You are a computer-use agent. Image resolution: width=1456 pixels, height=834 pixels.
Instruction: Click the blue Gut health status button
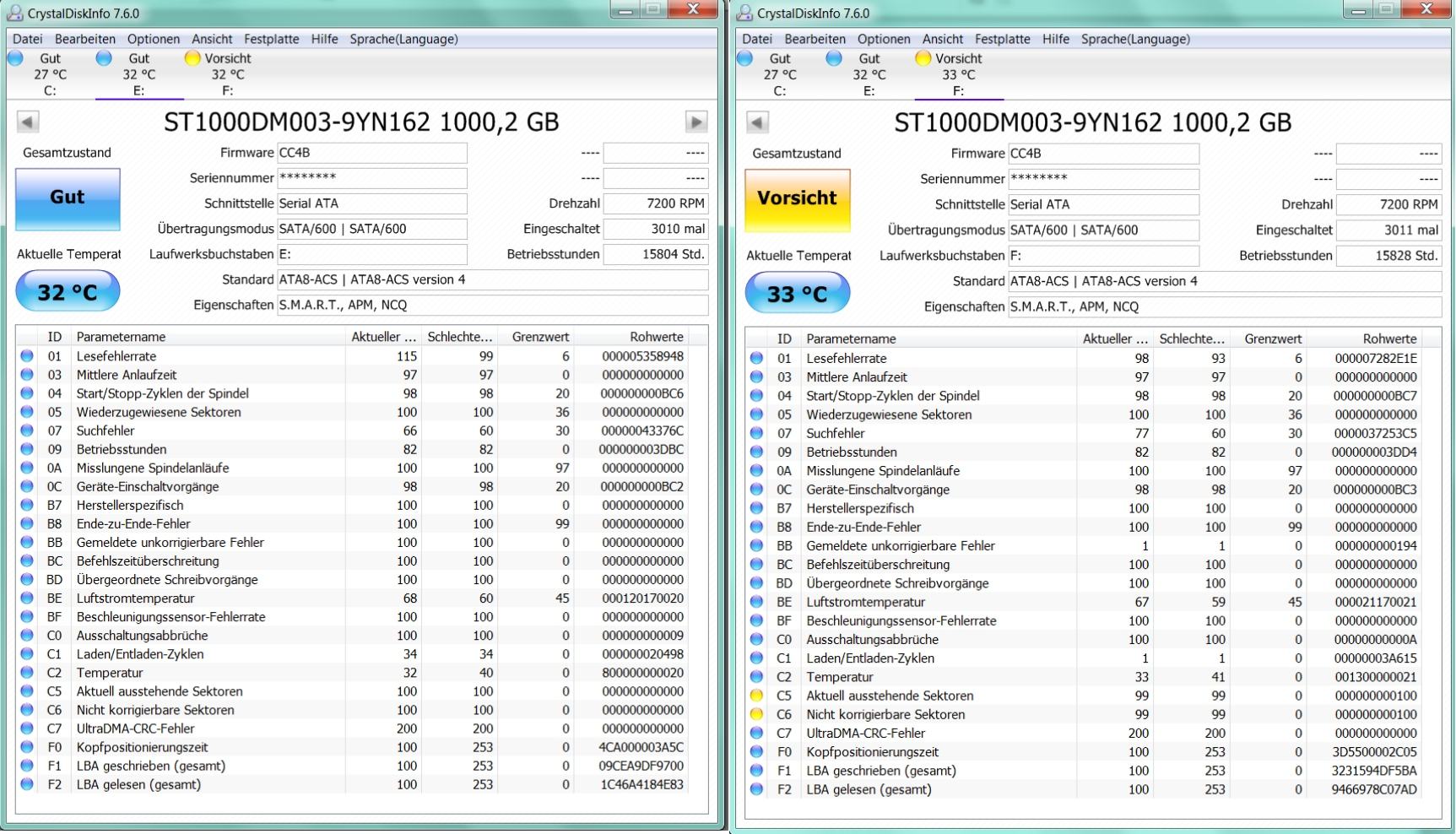(68, 198)
